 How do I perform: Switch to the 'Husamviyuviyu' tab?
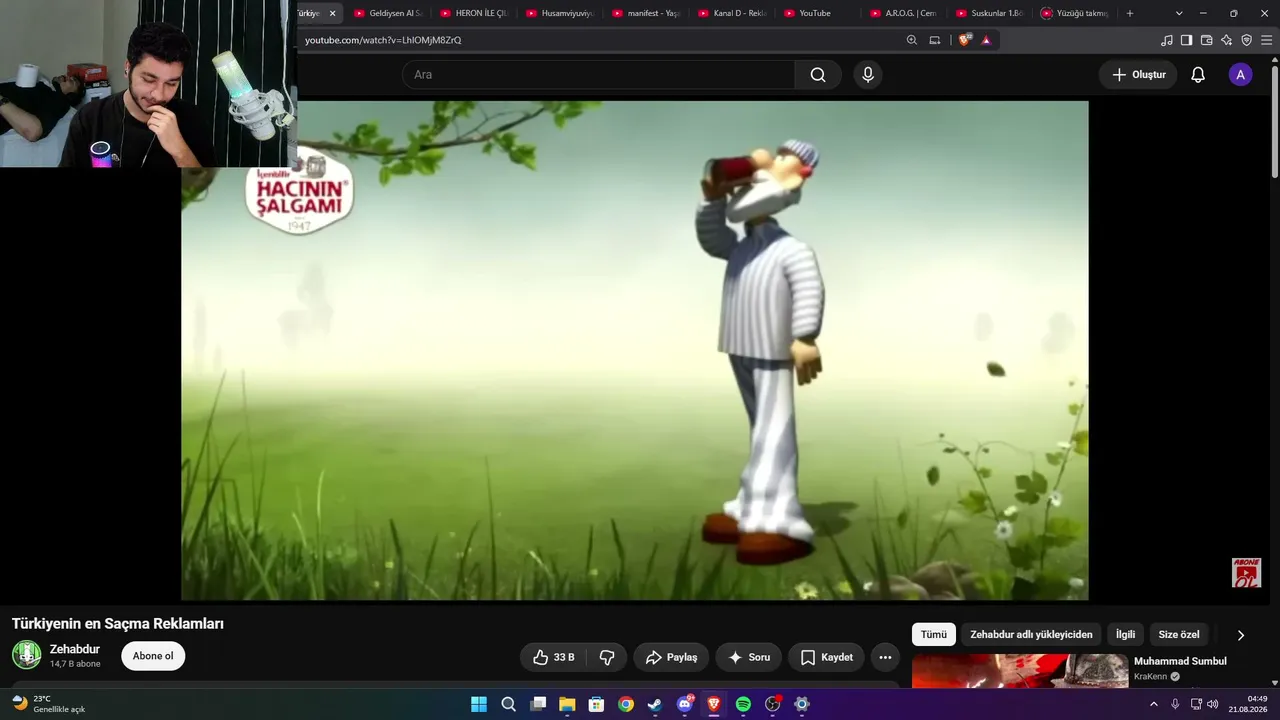[x=559, y=13]
